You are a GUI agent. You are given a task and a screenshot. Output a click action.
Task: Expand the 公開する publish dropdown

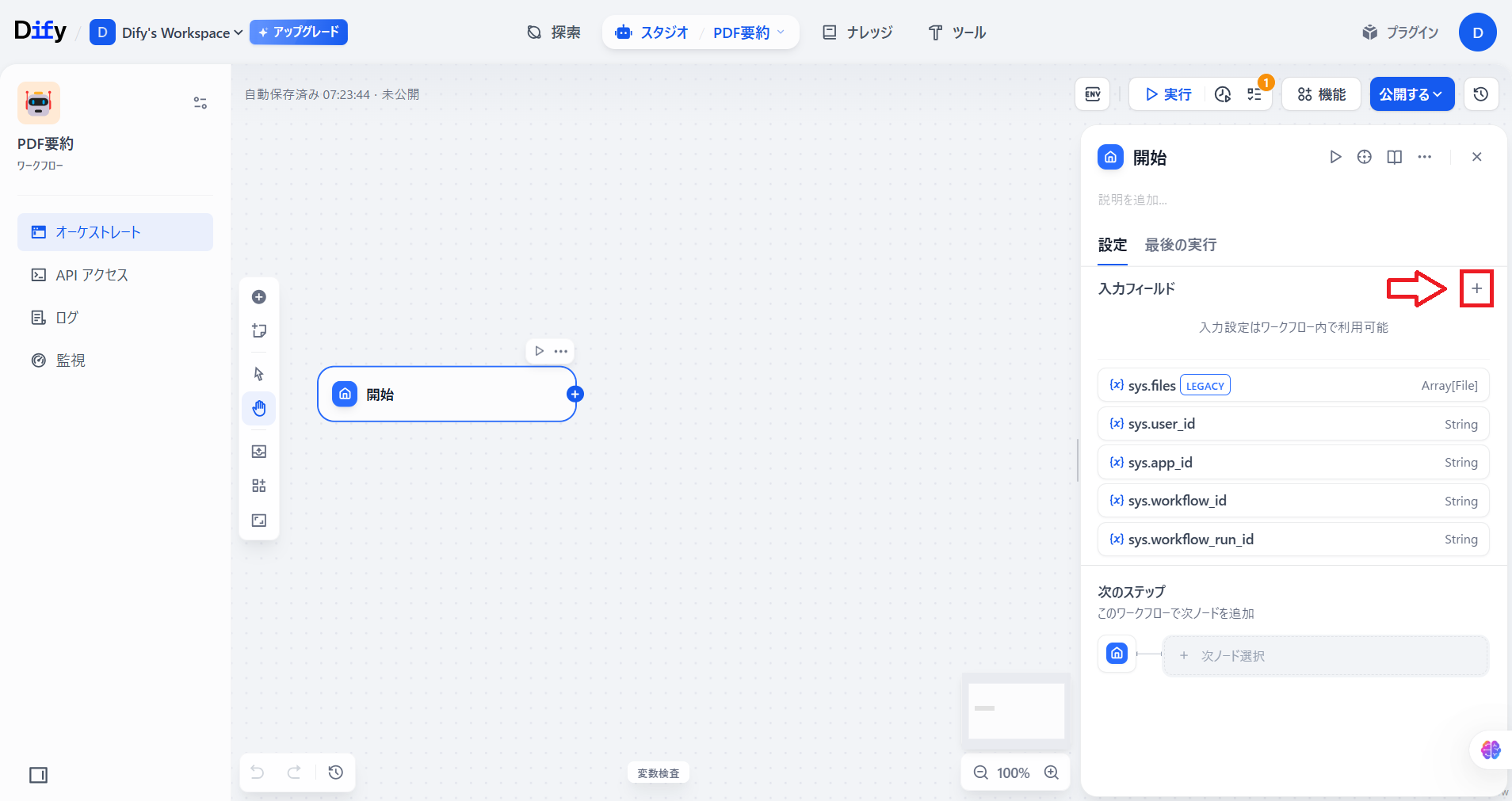[1411, 94]
